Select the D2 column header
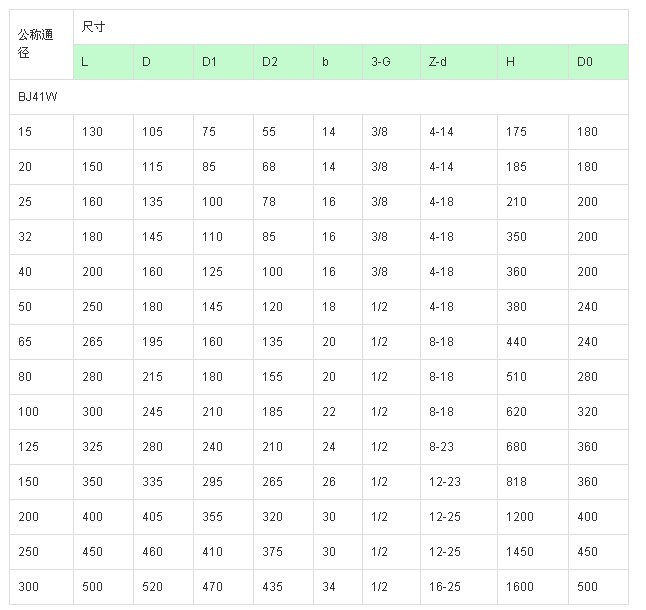 270,62
